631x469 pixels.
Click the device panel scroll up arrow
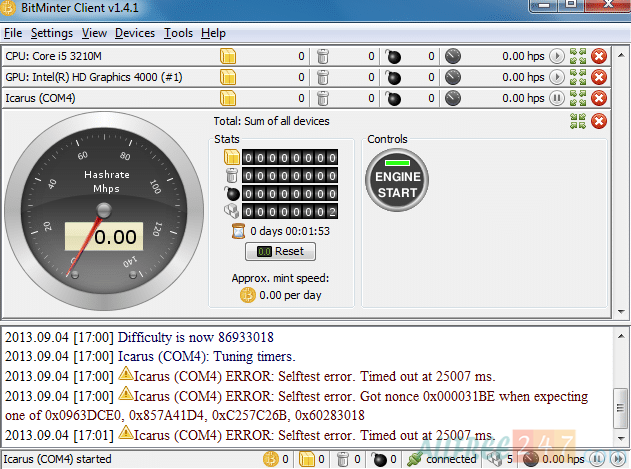[621, 55]
